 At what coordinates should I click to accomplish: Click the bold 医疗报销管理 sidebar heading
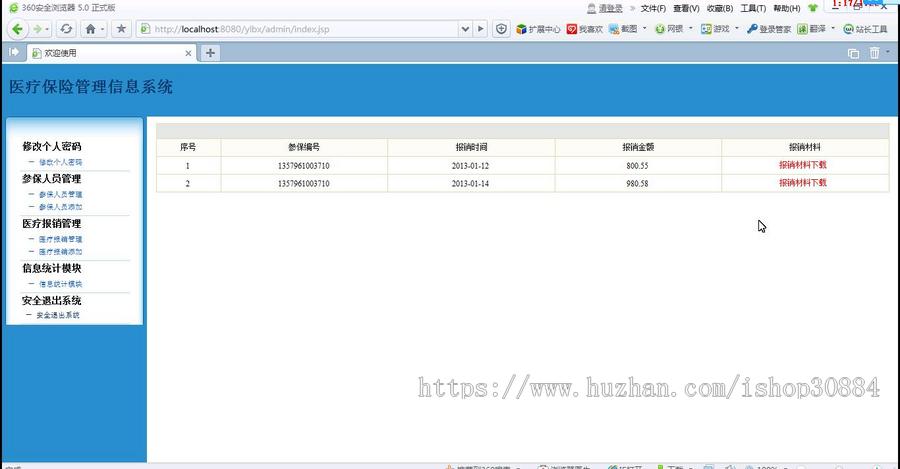pos(52,223)
